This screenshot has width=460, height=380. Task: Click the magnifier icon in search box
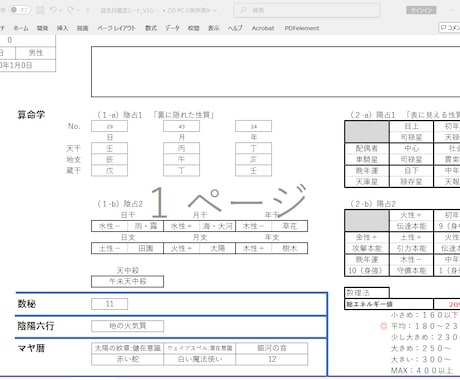(x=244, y=10)
